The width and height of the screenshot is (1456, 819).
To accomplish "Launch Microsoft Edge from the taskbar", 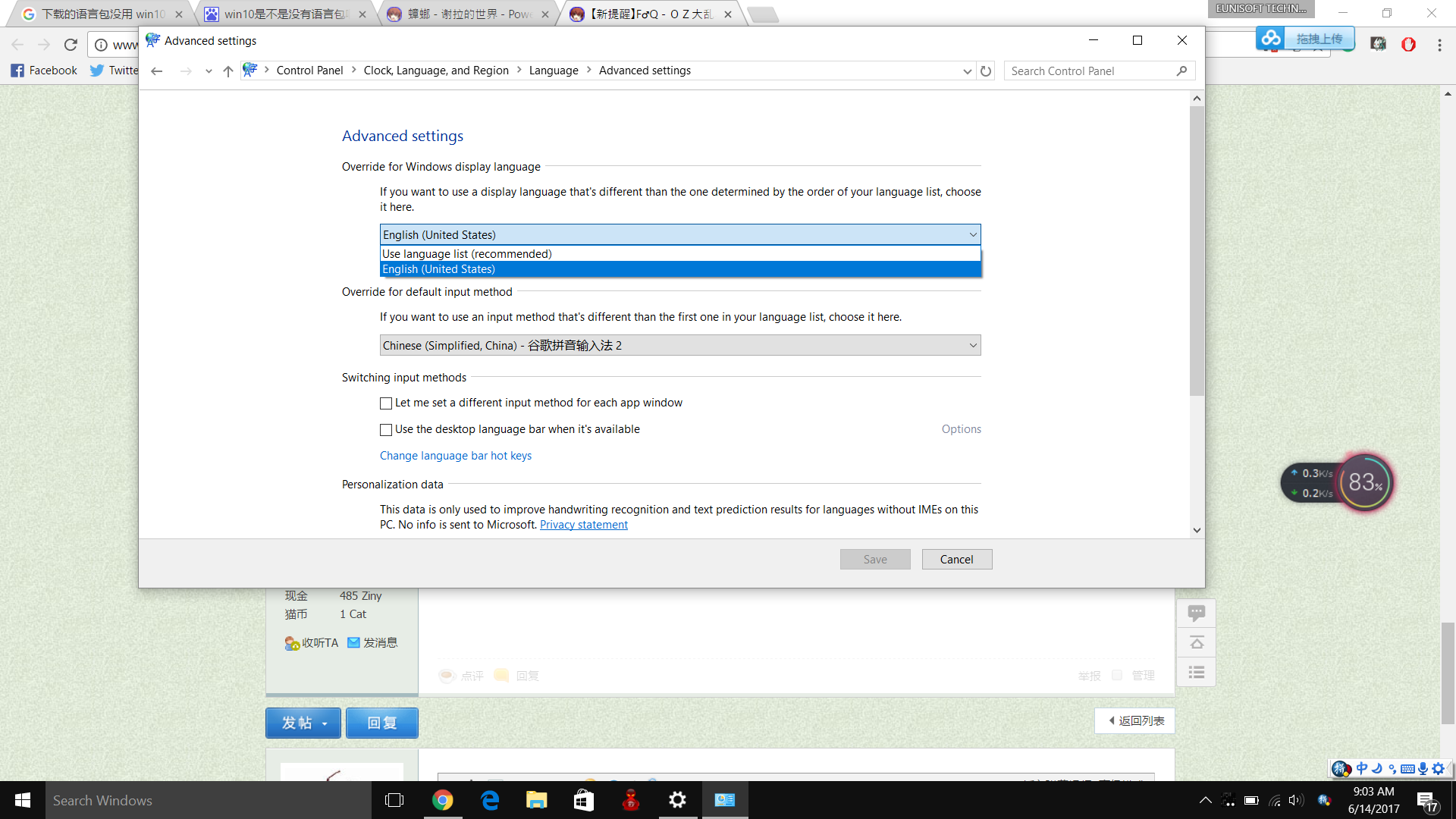I will [490, 800].
